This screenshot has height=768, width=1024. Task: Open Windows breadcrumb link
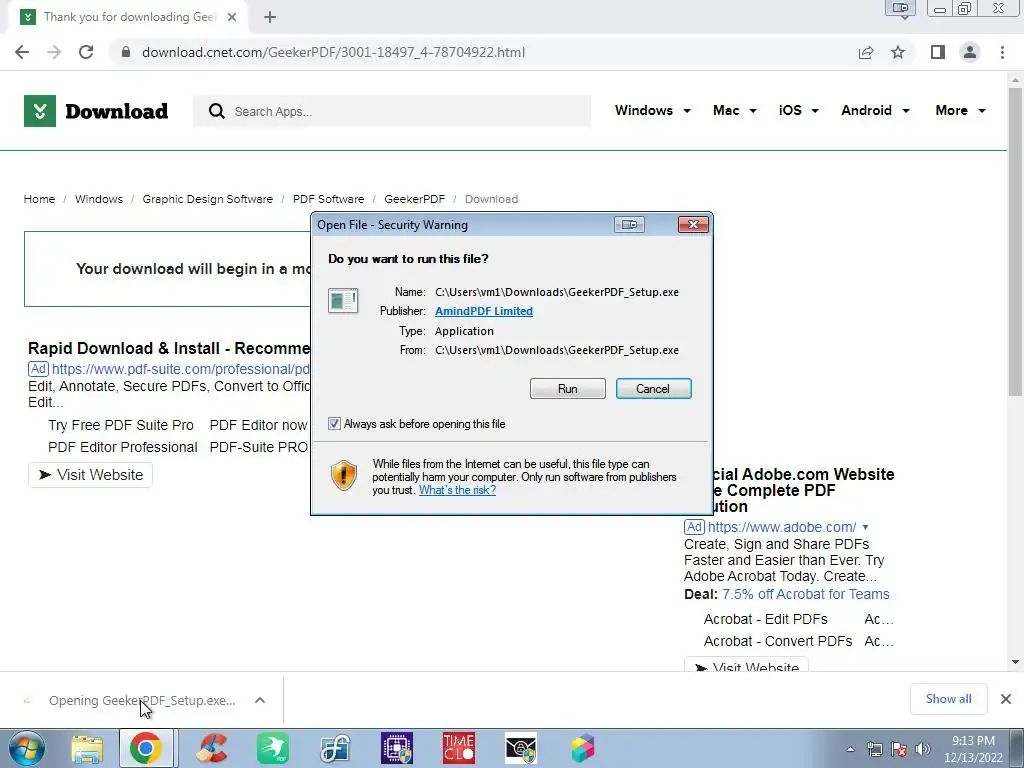99,199
